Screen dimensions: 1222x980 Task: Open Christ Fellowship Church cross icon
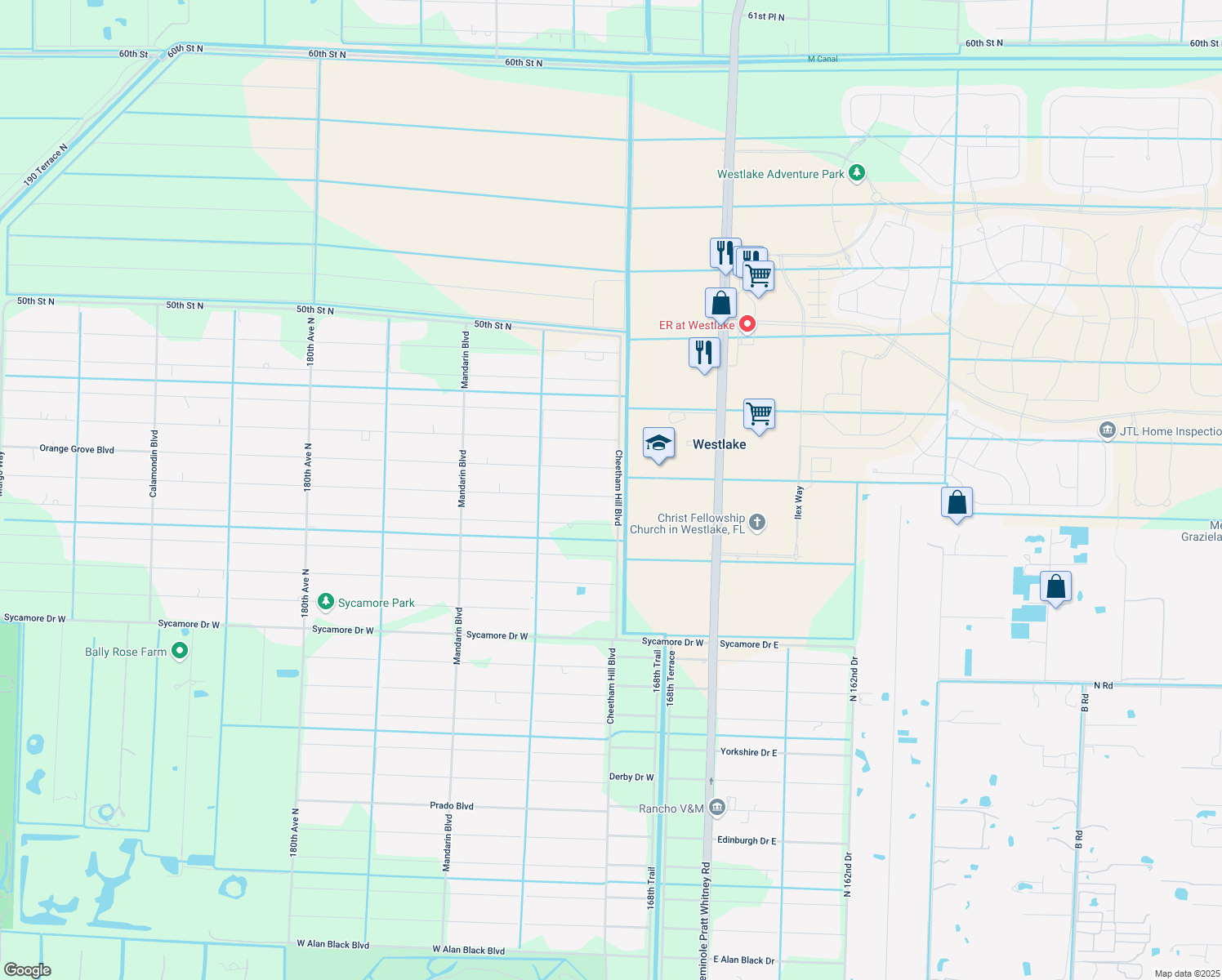(757, 523)
